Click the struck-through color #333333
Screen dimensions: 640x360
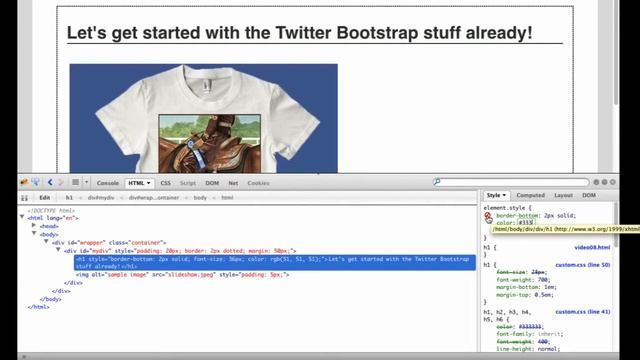click(520, 327)
